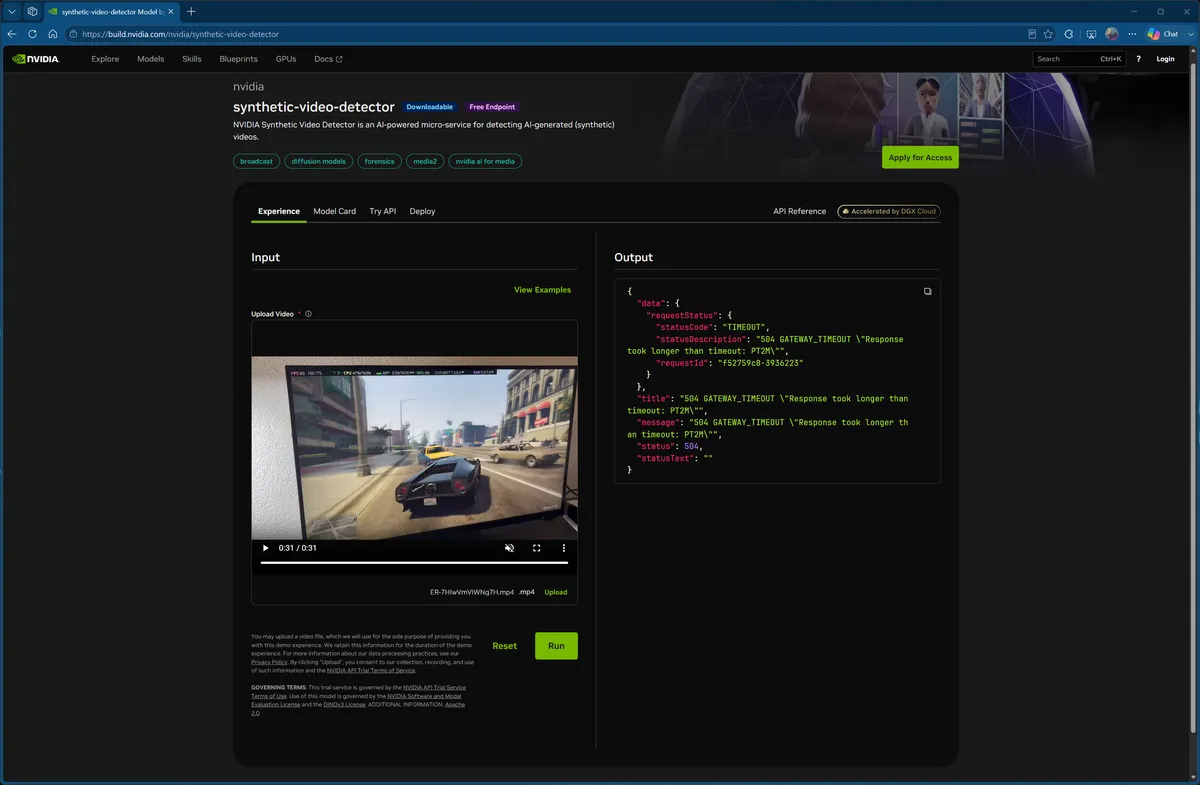
Task: Open the Copilot Chat sidebar
Action: 1163,33
